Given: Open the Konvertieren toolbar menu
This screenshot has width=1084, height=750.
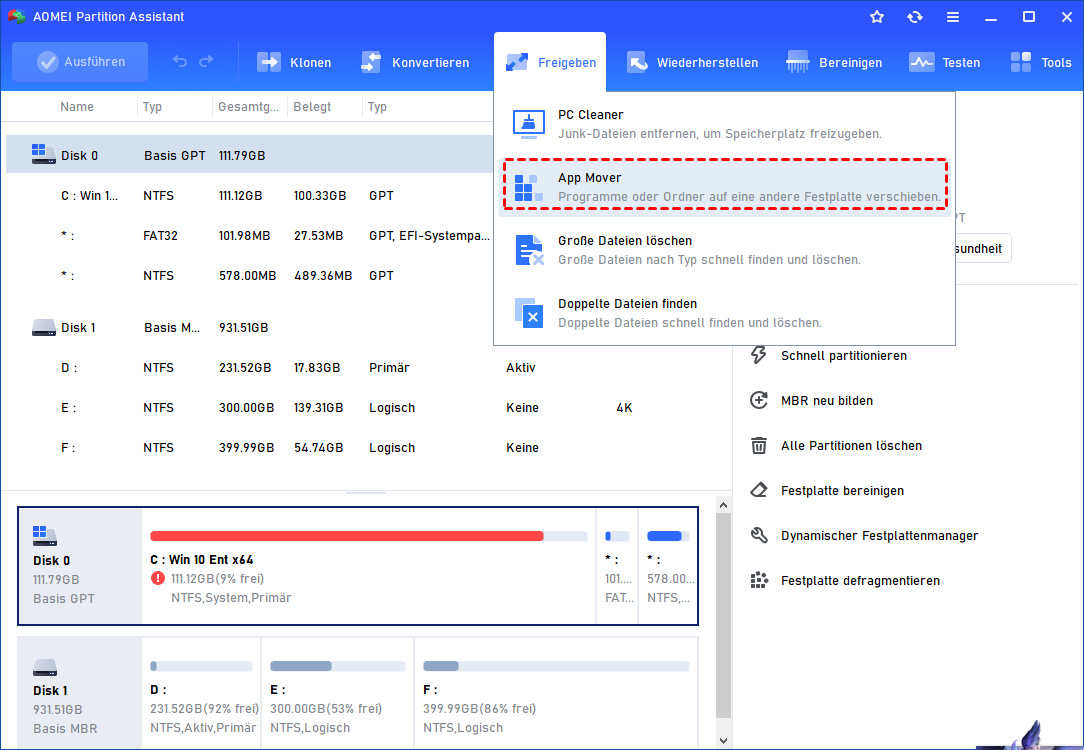Looking at the screenshot, I should tap(415, 62).
